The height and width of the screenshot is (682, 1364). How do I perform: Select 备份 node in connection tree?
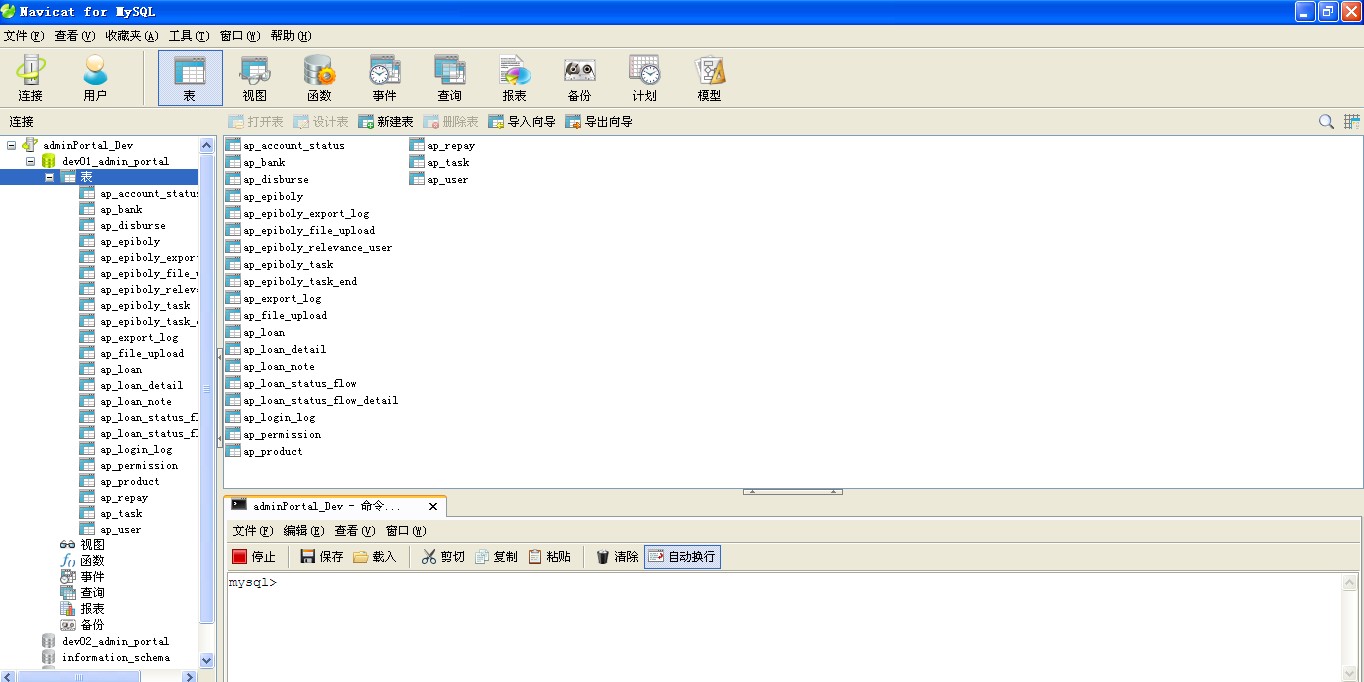(x=92, y=625)
